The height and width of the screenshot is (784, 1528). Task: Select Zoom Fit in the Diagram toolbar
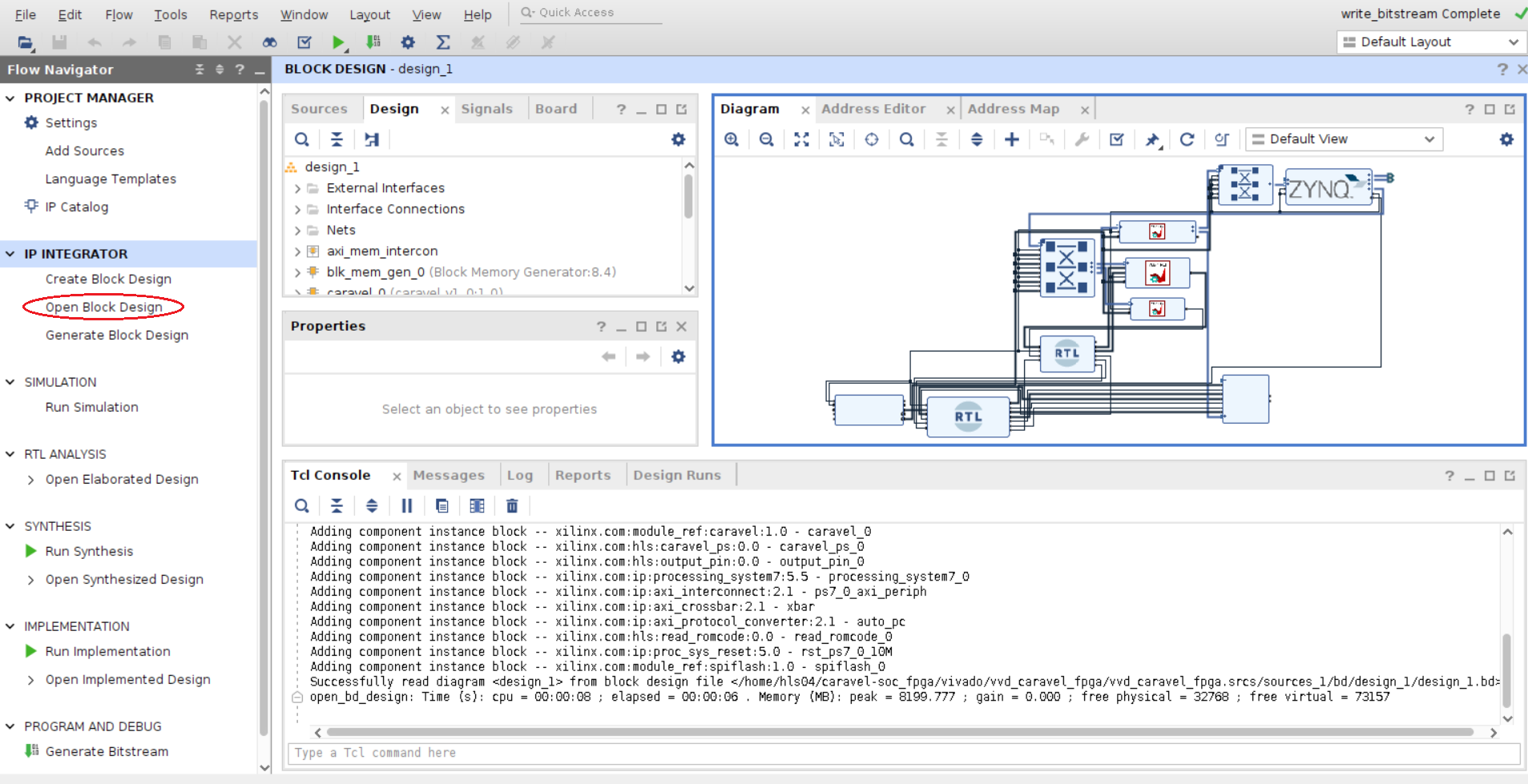click(800, 139)
